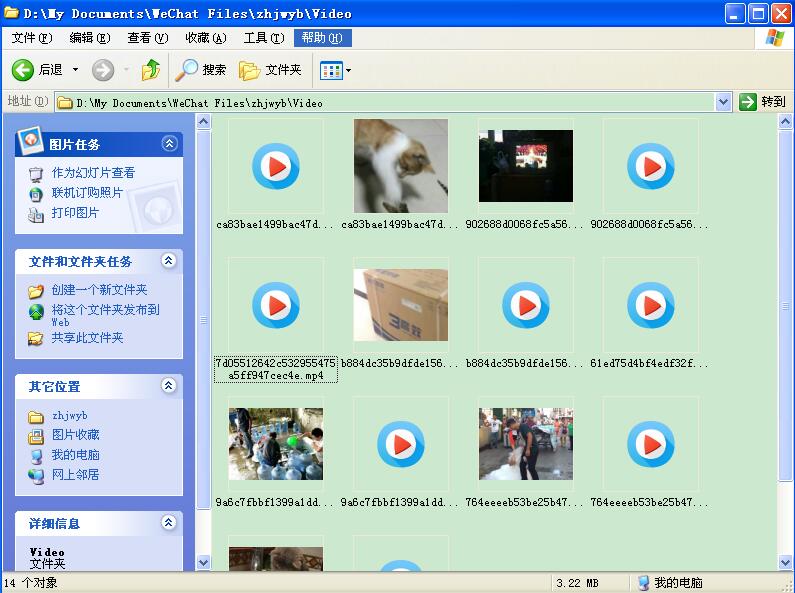The width and height of the screenshot is (795, 593).
Task: Open 我的电脑 in Other Places
Action: [75, 455]
